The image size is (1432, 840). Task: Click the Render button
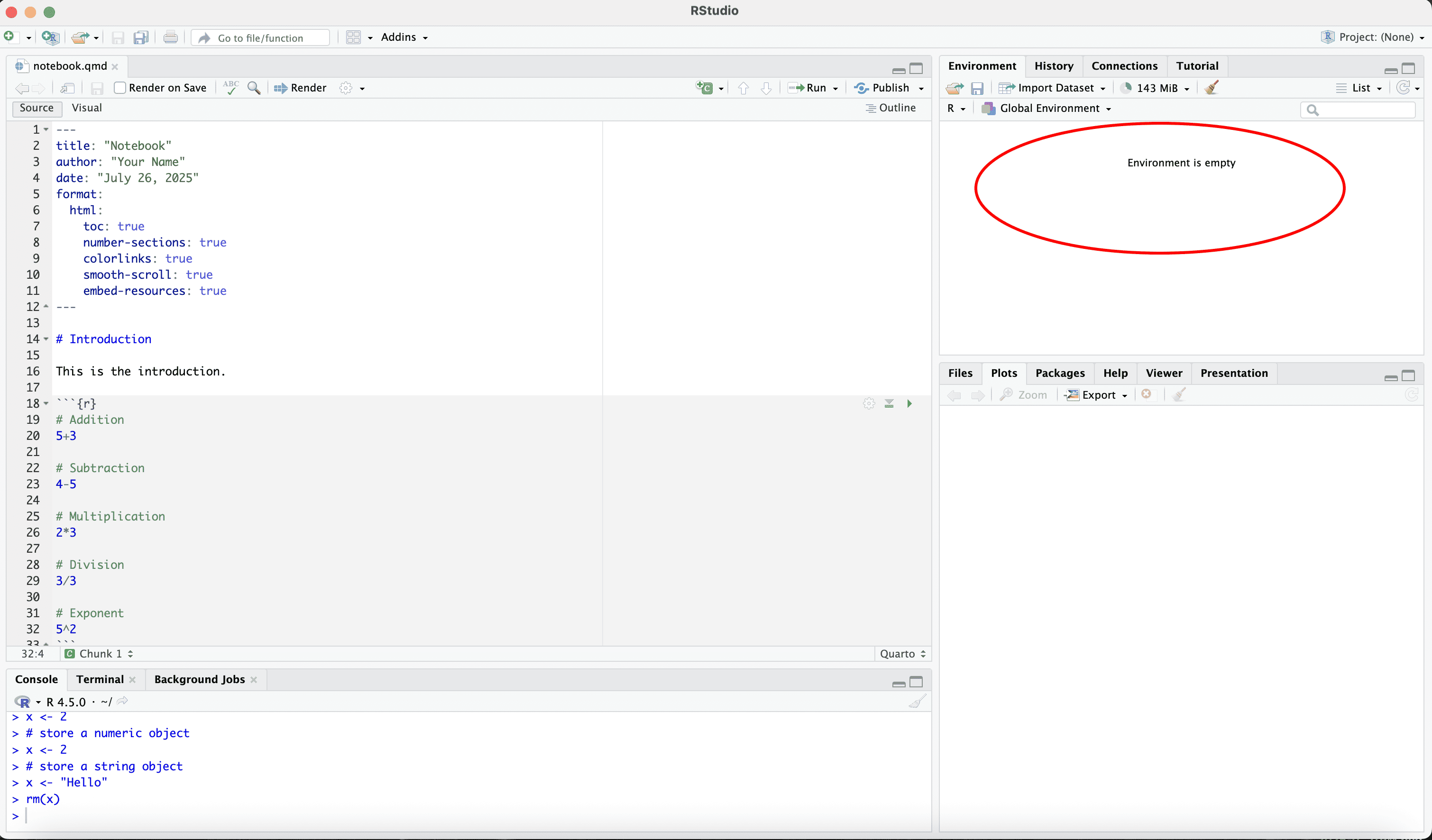[301, 88]
